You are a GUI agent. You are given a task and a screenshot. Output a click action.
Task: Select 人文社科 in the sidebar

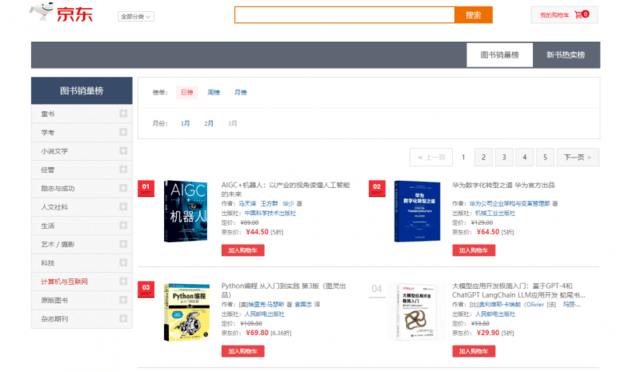click(x=54, y=207)
